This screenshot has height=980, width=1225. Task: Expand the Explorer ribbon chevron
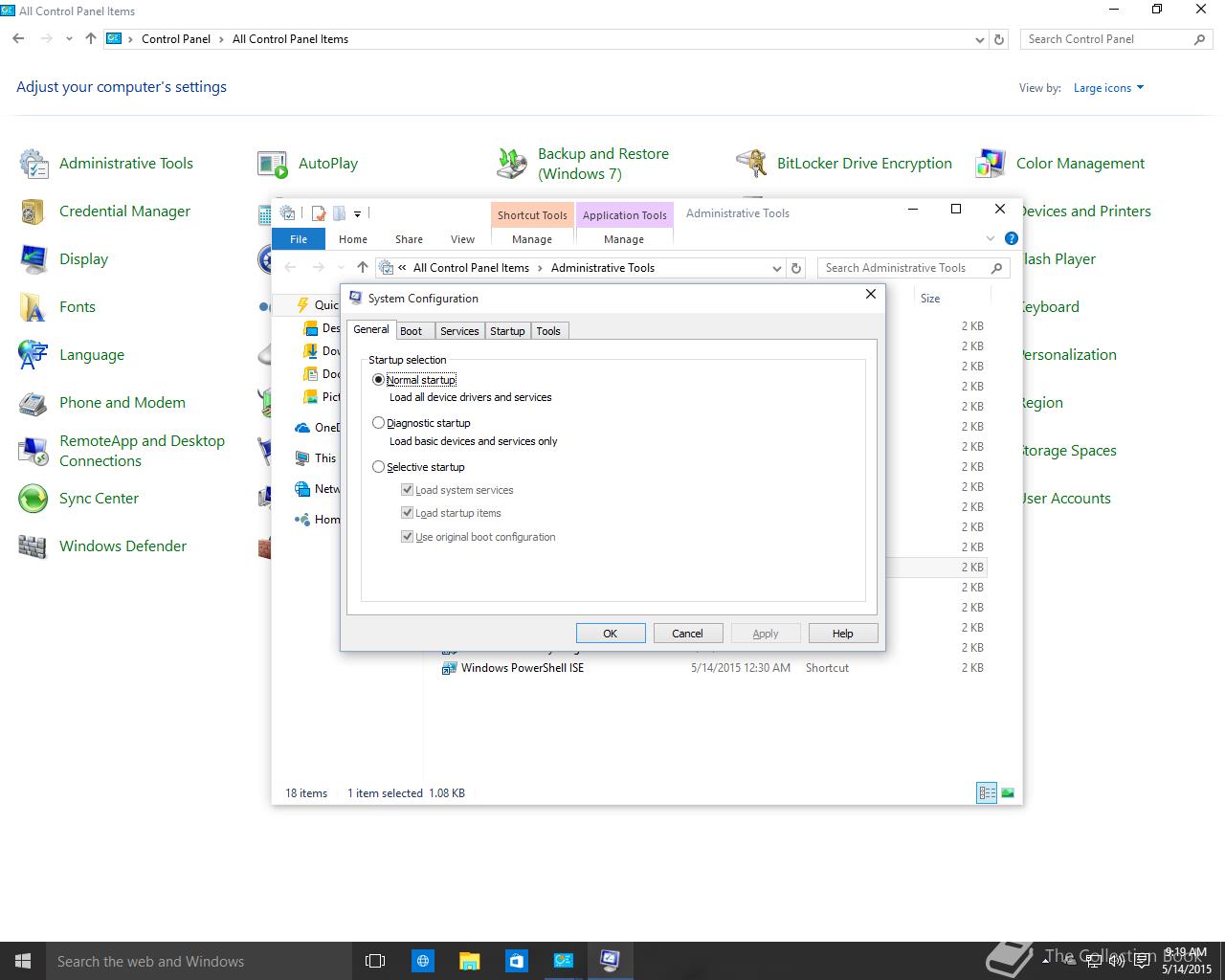(991, 238)
